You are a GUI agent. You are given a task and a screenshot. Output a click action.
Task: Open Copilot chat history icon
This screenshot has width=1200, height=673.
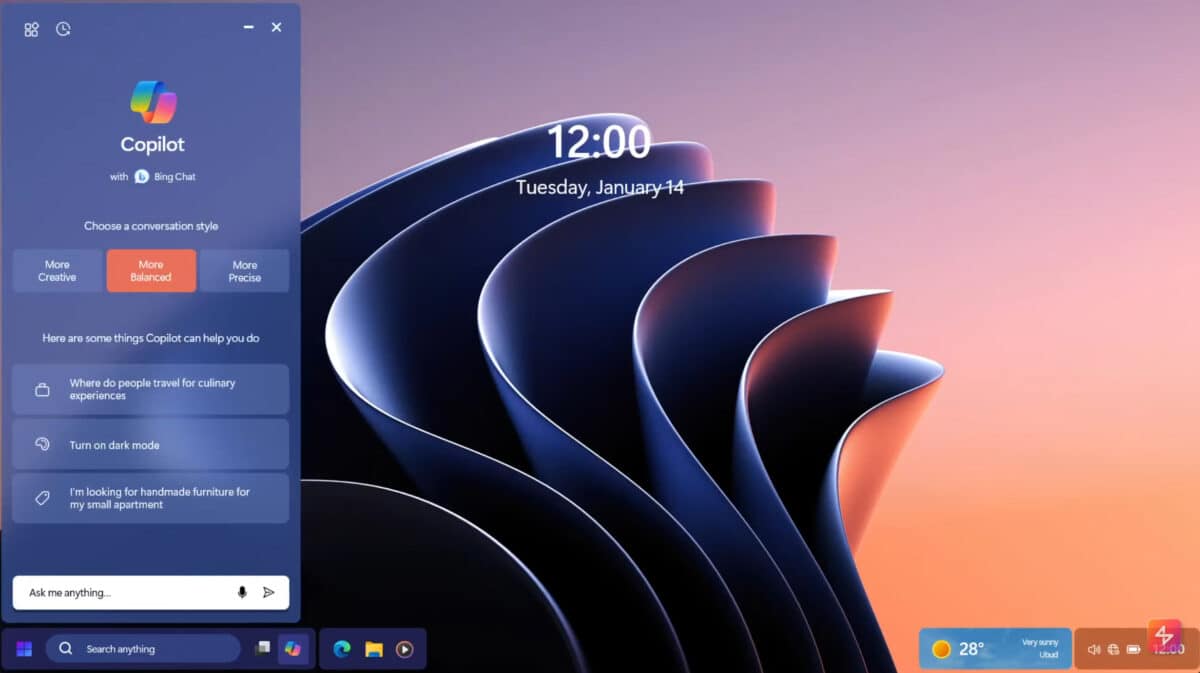click(x=63, y=28)
